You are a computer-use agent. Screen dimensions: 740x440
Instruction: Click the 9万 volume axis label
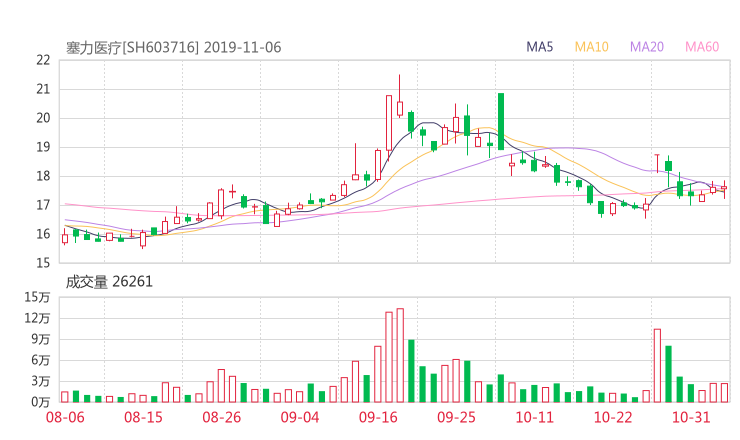pos(41,339)
